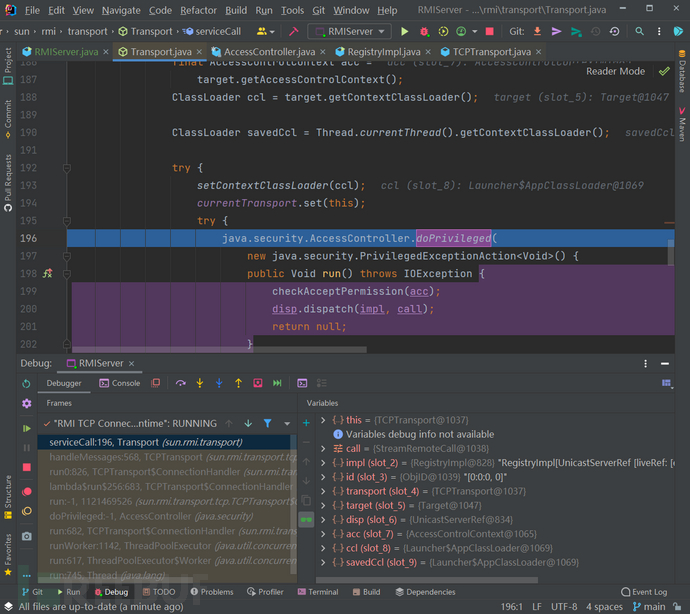This screenshot has width=690, height=614.
Task: Expand impl (slot_2) variable
Action: tap(323, 463)
